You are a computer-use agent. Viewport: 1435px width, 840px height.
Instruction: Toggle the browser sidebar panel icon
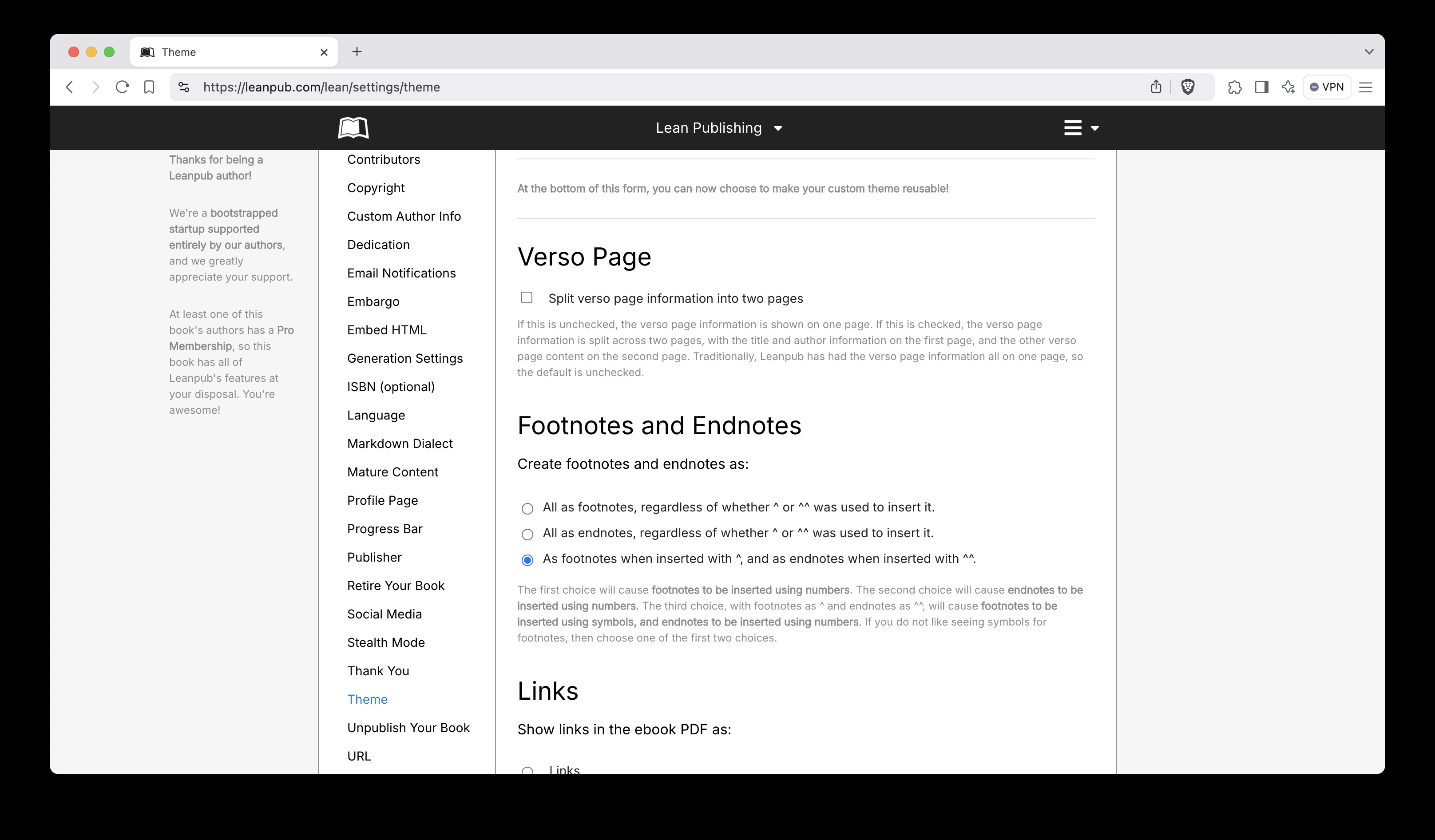(x=1261, y=87)
